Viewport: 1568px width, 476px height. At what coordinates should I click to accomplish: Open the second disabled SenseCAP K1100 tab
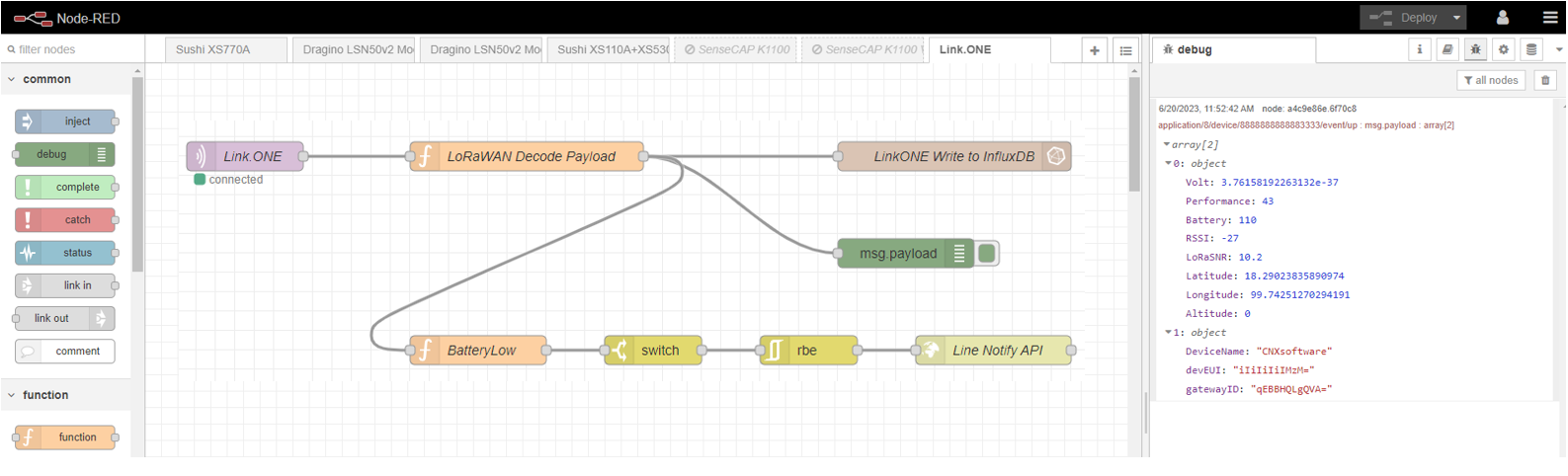865,49
